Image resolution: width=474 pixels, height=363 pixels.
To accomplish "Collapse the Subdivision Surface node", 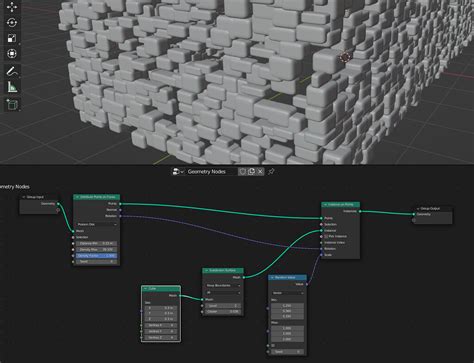I will tap(206, 270).
